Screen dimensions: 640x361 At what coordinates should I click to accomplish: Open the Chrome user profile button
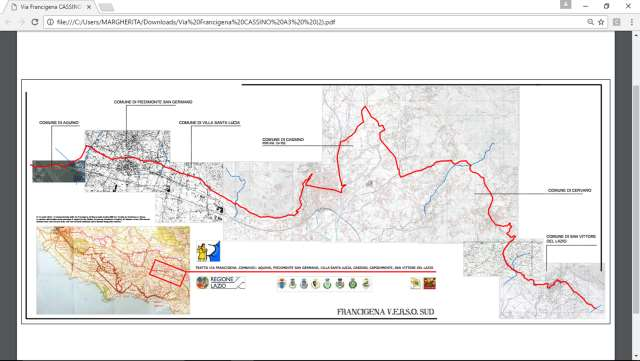pos(566,4)
